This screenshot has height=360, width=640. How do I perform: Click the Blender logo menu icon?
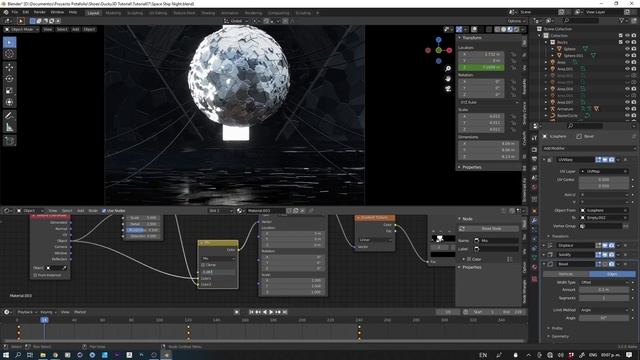click(6, 12)
